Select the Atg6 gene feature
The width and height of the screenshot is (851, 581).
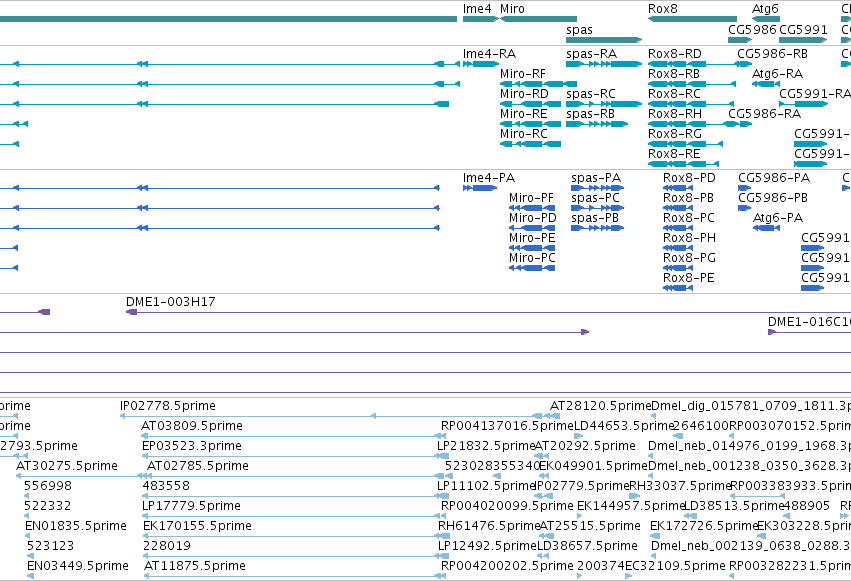[x=766, y=19]
